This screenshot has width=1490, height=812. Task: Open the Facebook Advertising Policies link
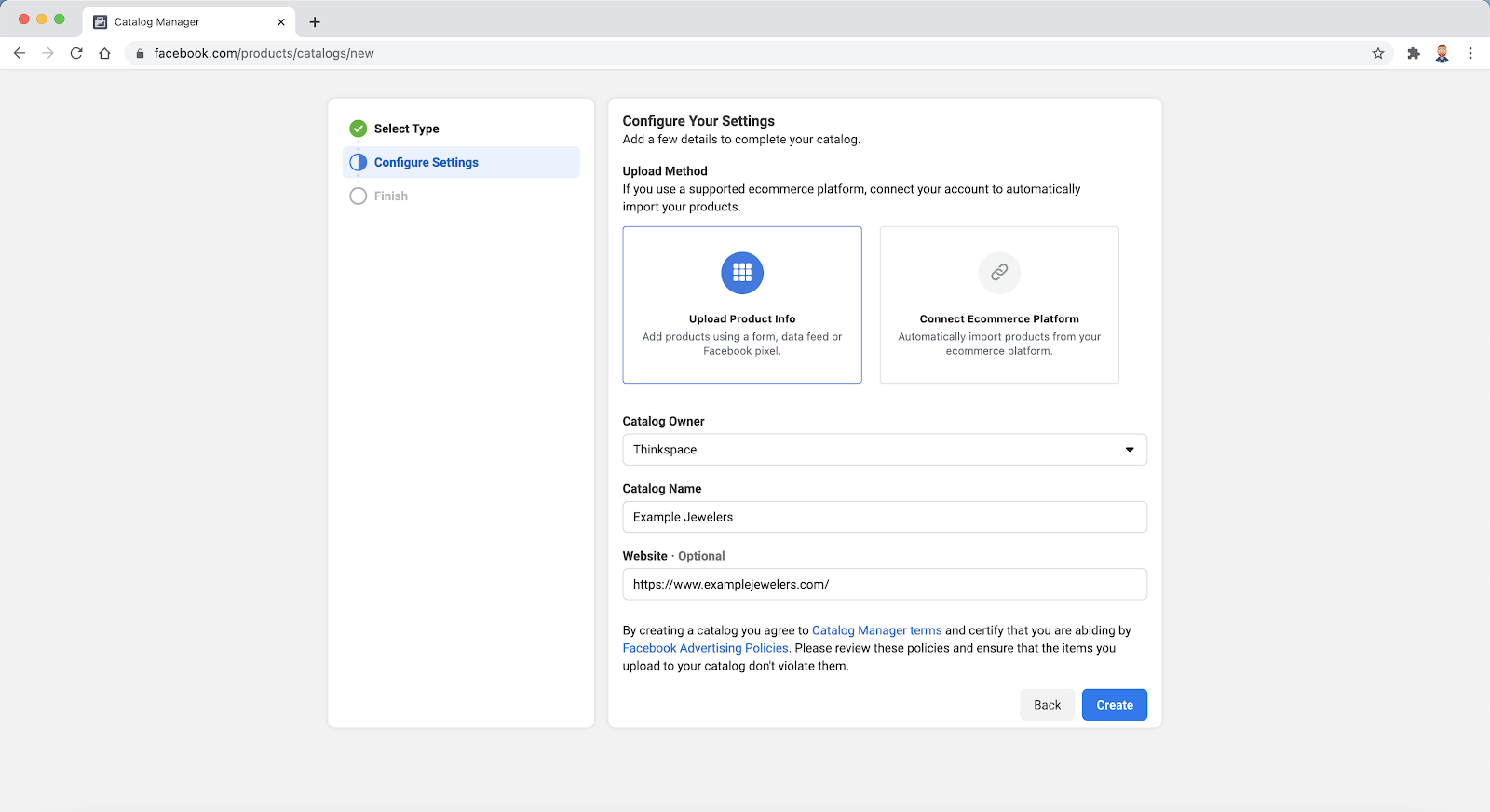(706, 648)
